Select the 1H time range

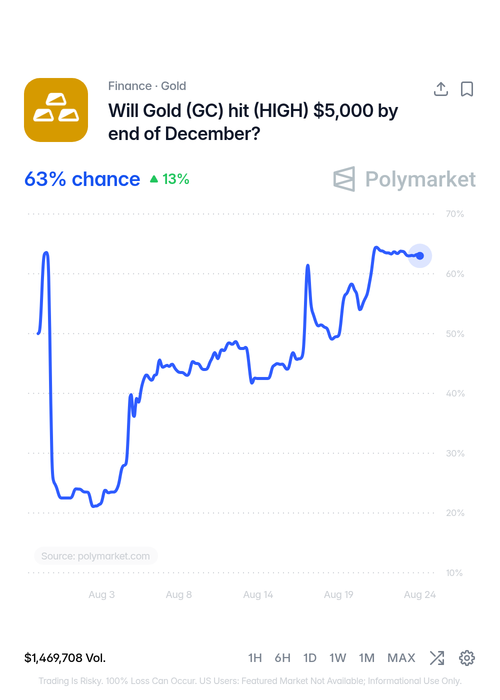(255, 658)
